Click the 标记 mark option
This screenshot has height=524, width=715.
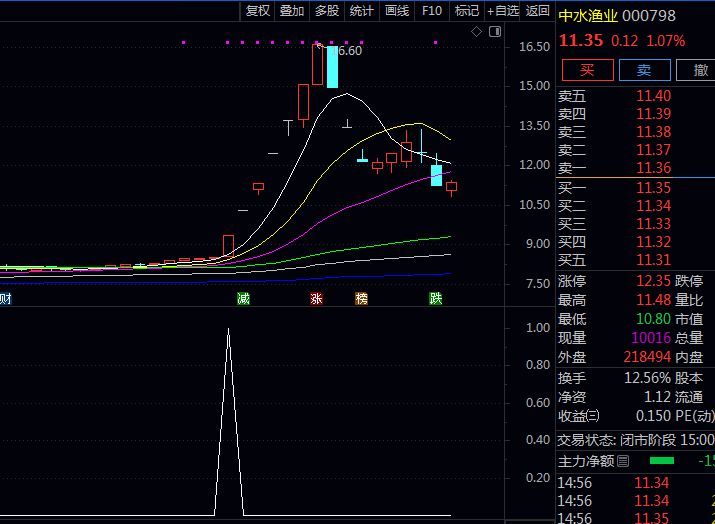(x=467, y=11)
